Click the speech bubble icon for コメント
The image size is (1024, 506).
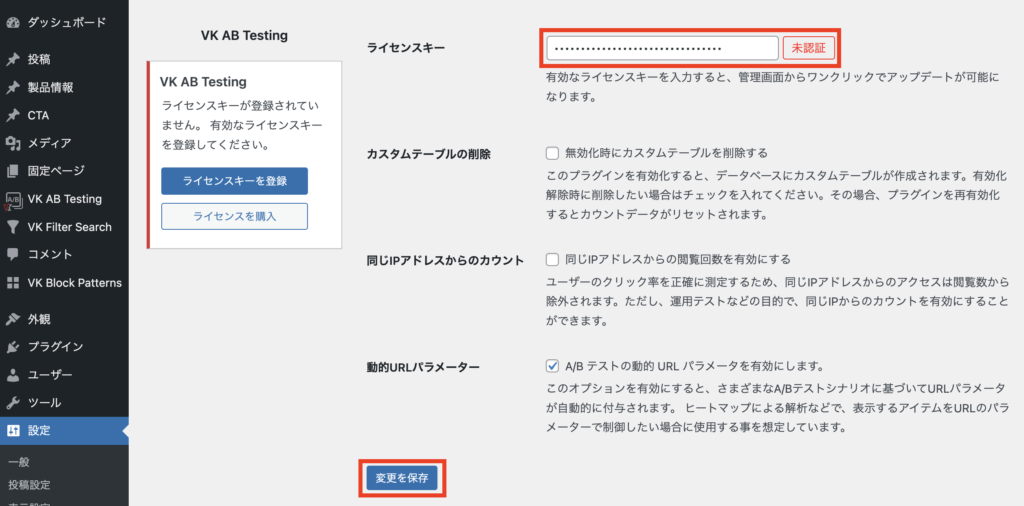pos(13,255)
